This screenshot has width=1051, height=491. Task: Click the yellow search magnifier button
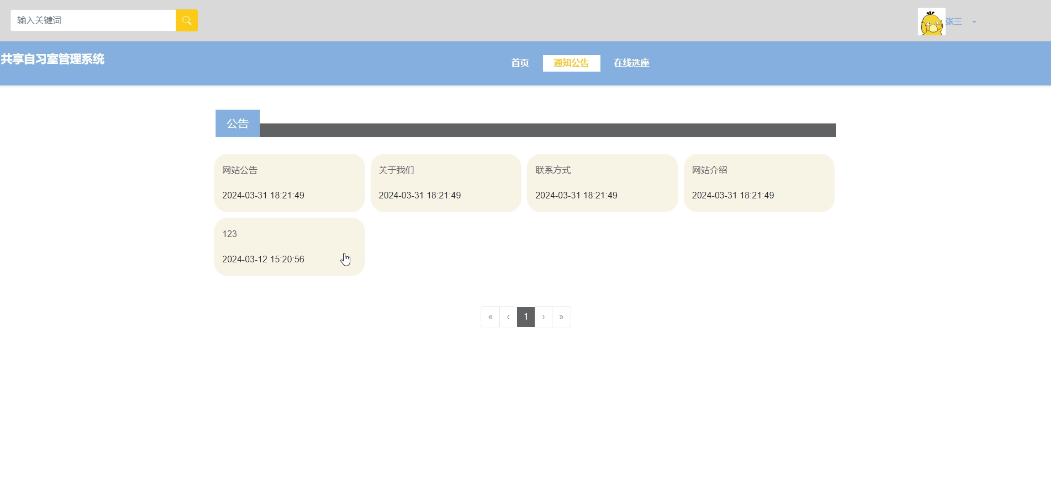pyautogui.click(x=186, y=20)
